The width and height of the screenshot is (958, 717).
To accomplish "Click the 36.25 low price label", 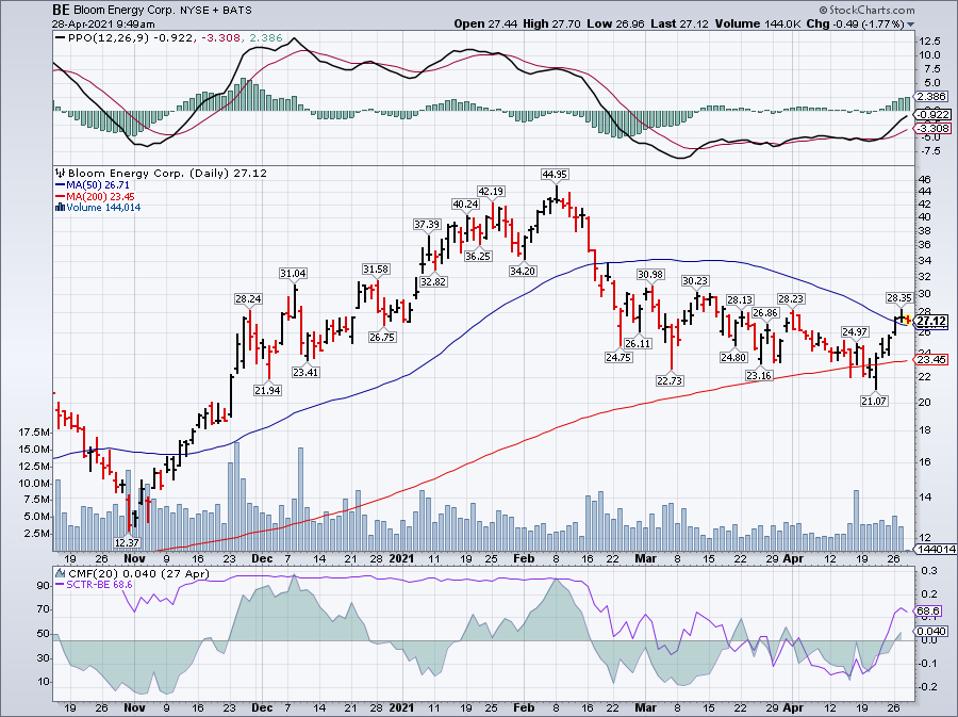I will pos(478,257).
